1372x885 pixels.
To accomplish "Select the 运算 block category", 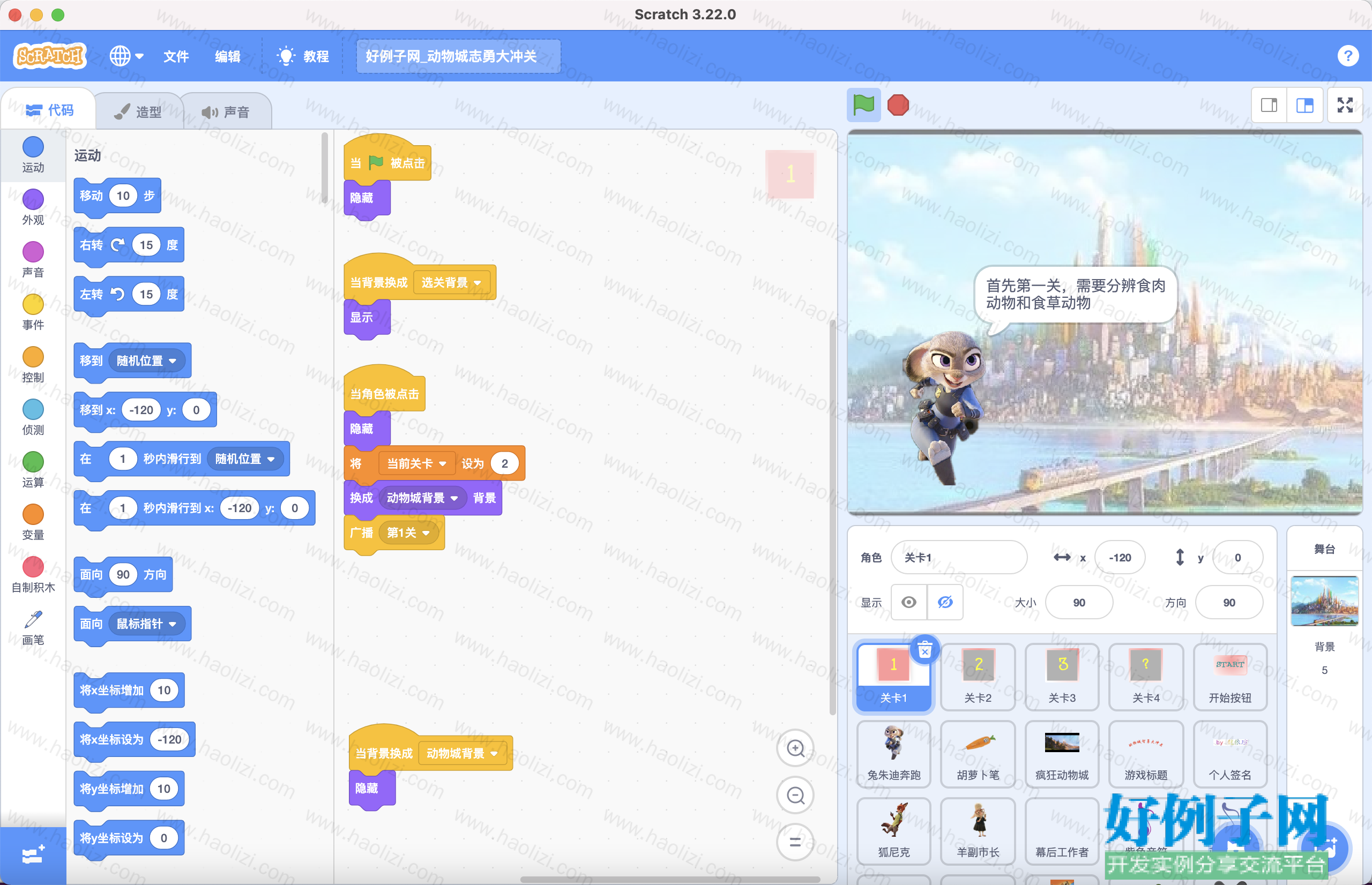I will [33, 470].
